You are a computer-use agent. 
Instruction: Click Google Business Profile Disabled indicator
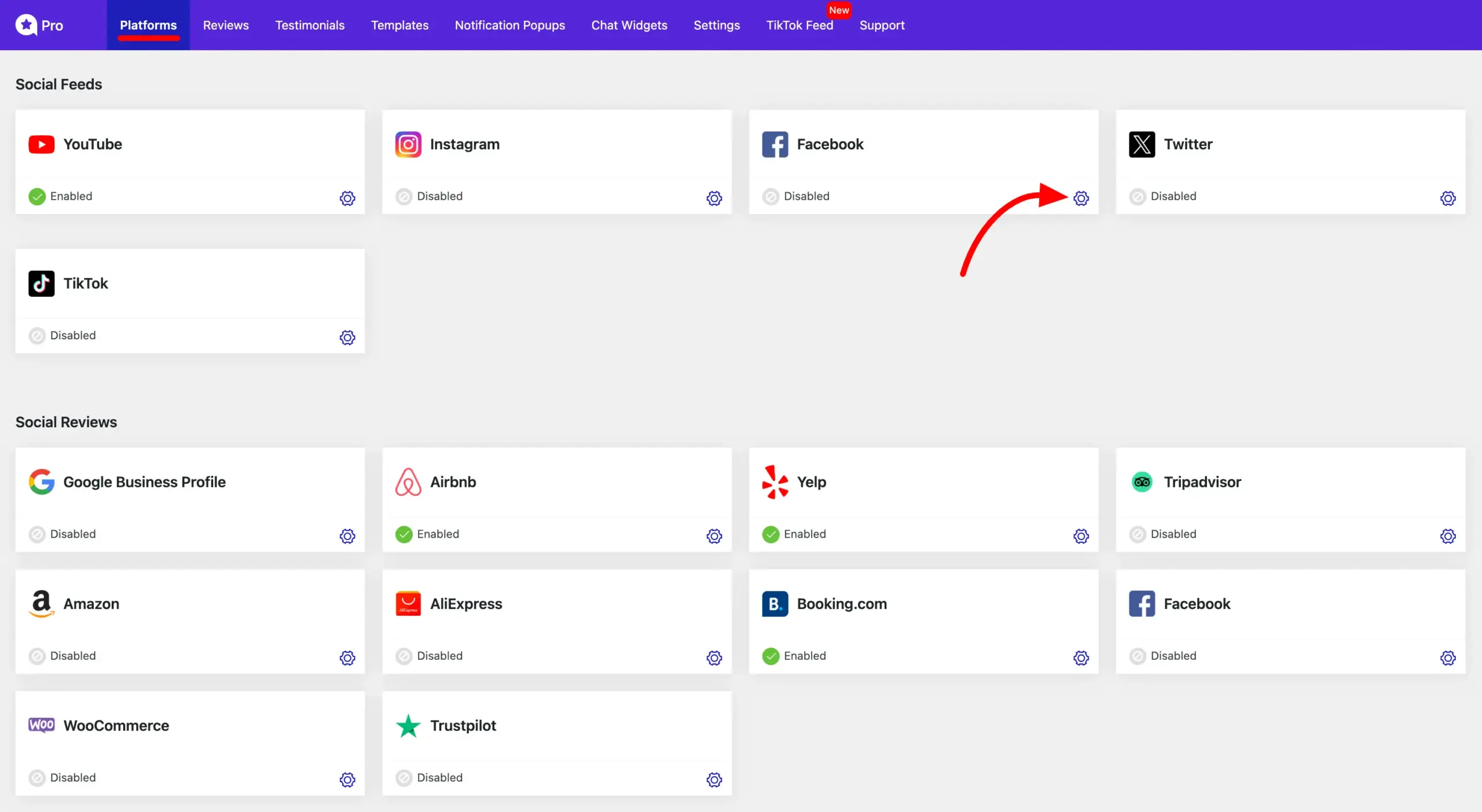click(37, 534)
